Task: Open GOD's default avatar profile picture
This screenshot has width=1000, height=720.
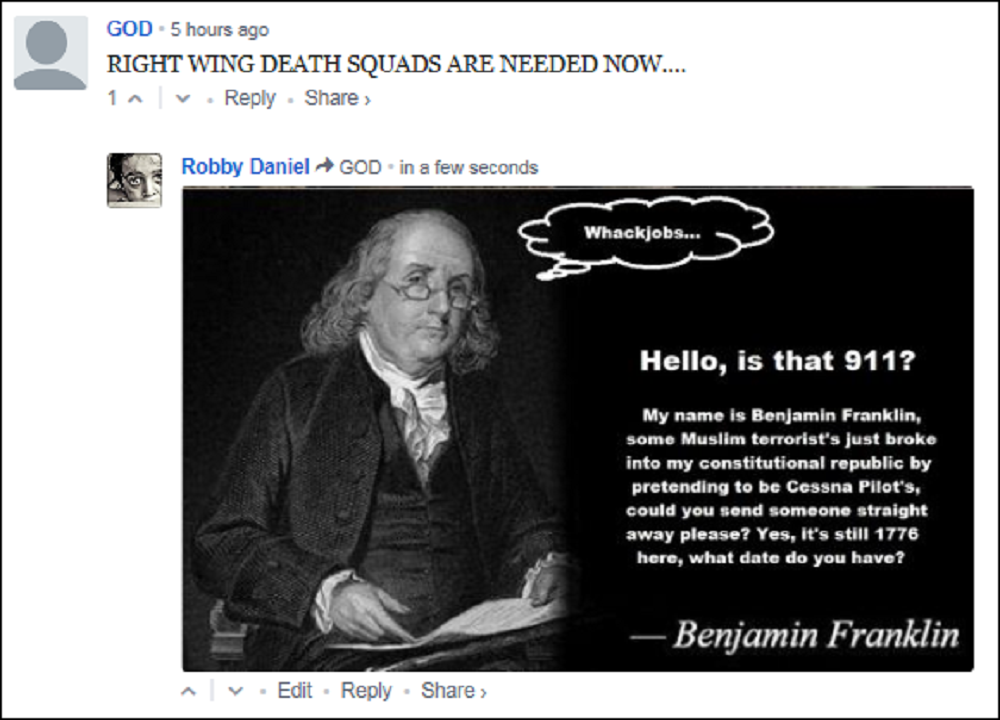Action: [50, 53]
